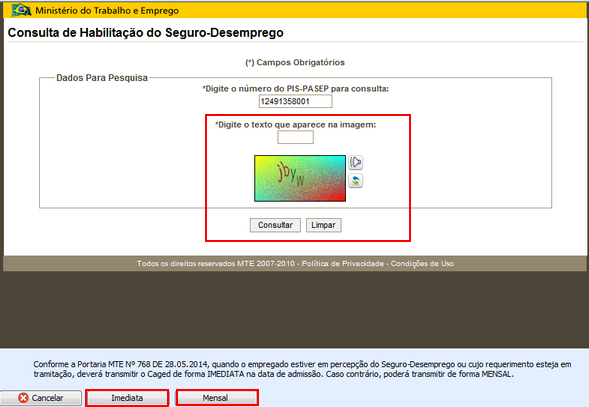Clear the form using the Limpar button
The width and height of the screenshot is (589, 407).
tap(323, 225)
